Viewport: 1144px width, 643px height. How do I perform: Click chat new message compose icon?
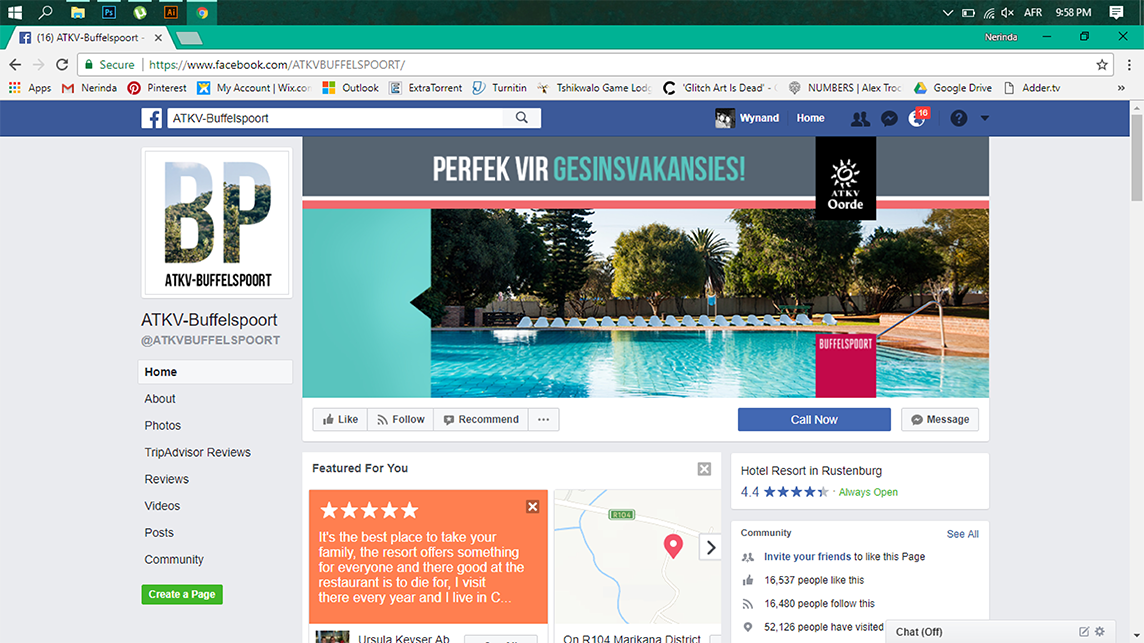(1084, 632)
